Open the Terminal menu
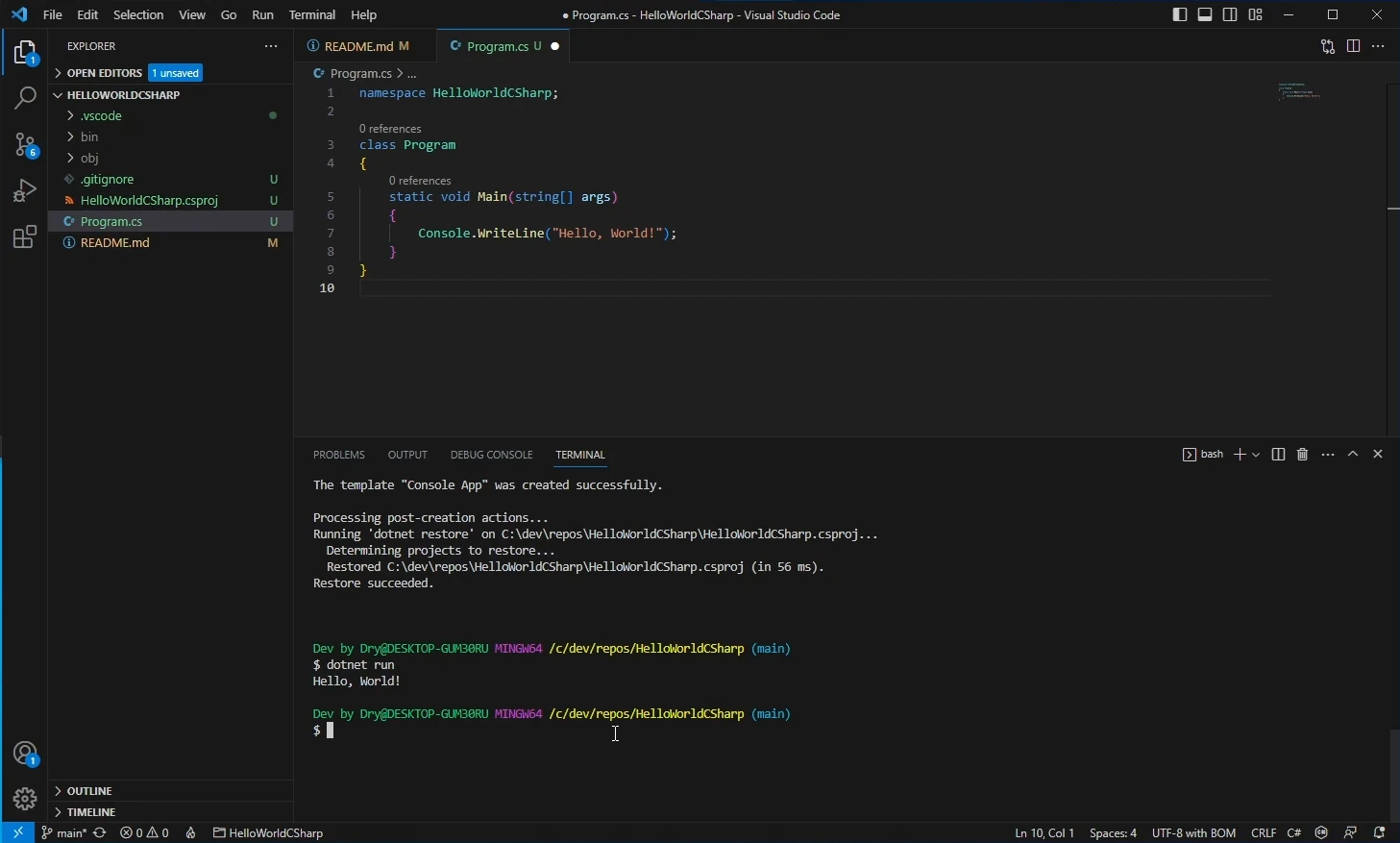 [312, 14]
